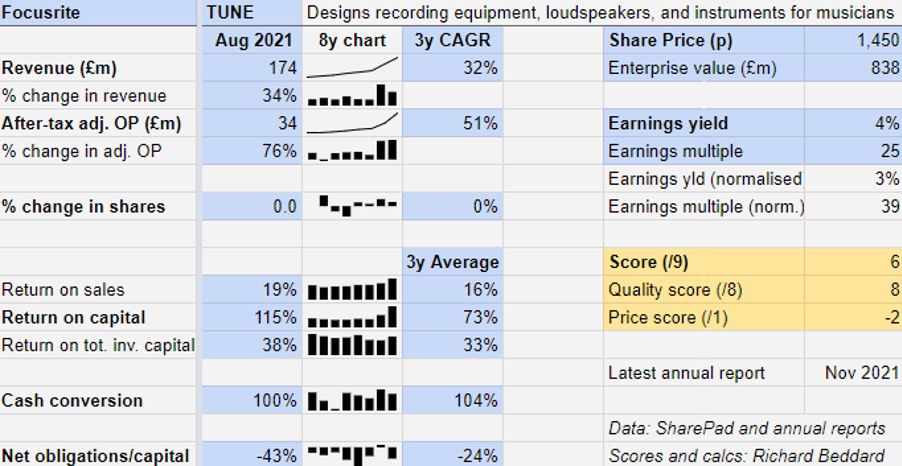This screenshot has height=466, width=902.
Task: Select the TUNE ticker cell
Action: 251,13
